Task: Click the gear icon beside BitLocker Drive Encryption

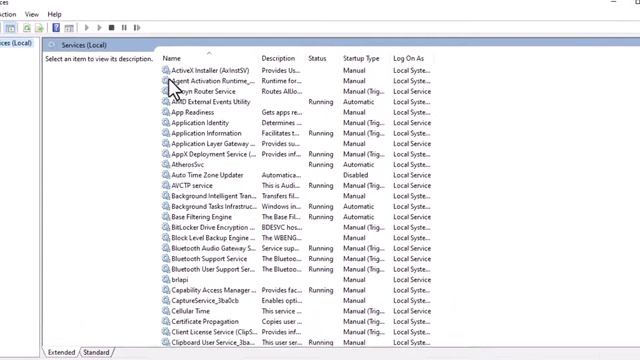Action: 166,227
